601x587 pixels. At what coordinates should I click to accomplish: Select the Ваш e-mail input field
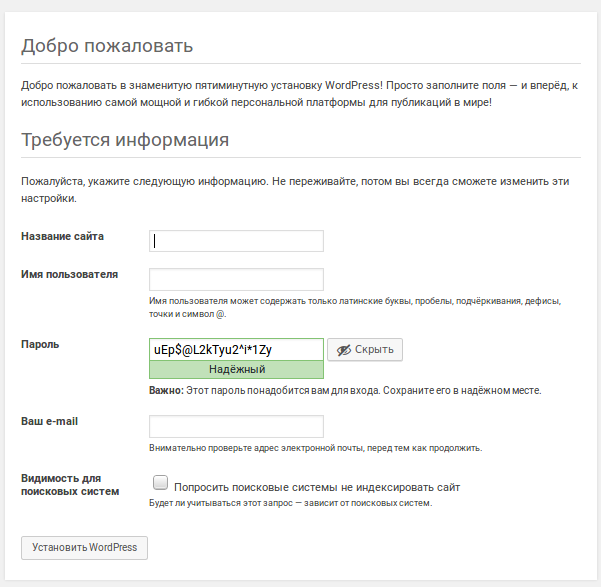tap(236, 426)
